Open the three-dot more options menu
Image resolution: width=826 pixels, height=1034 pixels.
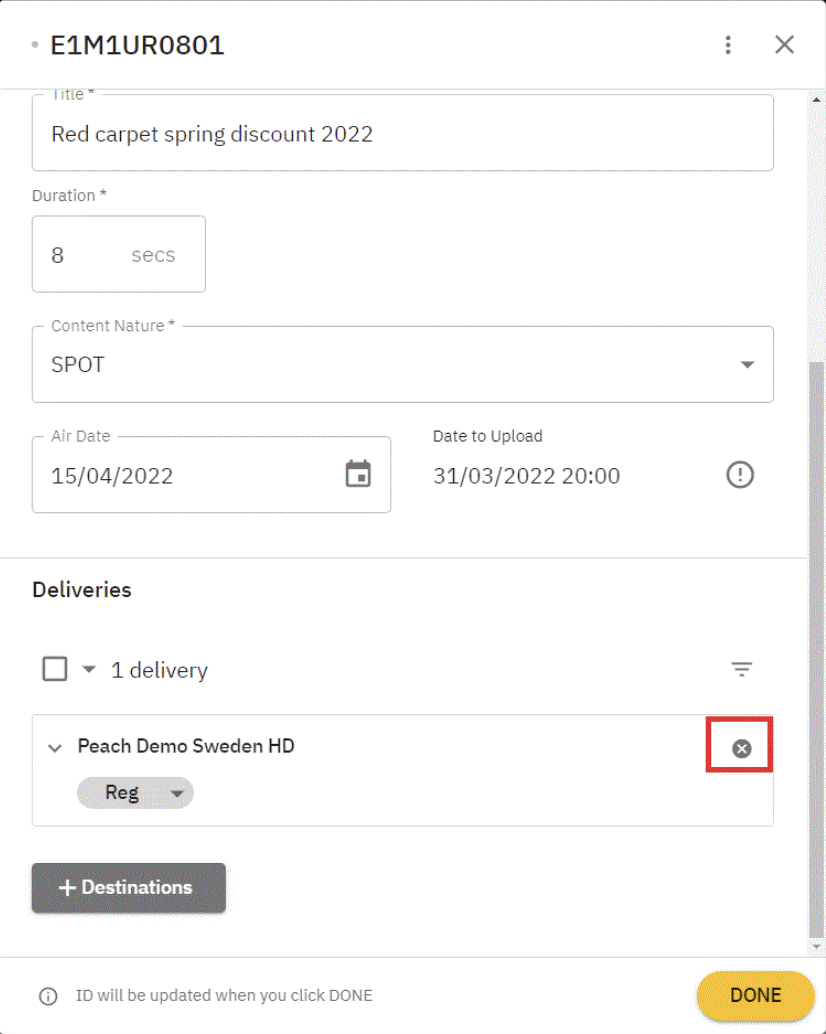(728, 45)
